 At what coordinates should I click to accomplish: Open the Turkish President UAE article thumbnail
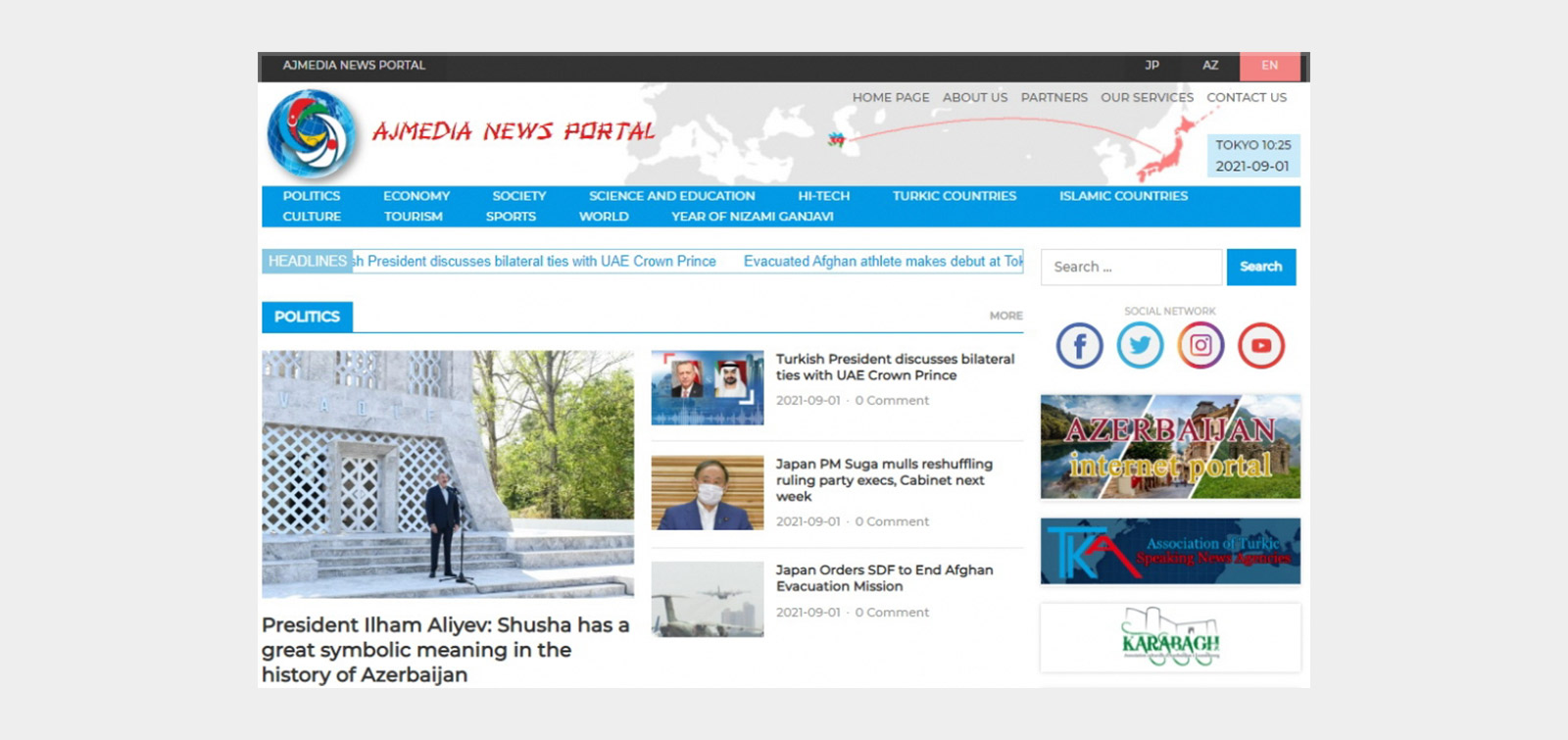click(x=708, y=388)
